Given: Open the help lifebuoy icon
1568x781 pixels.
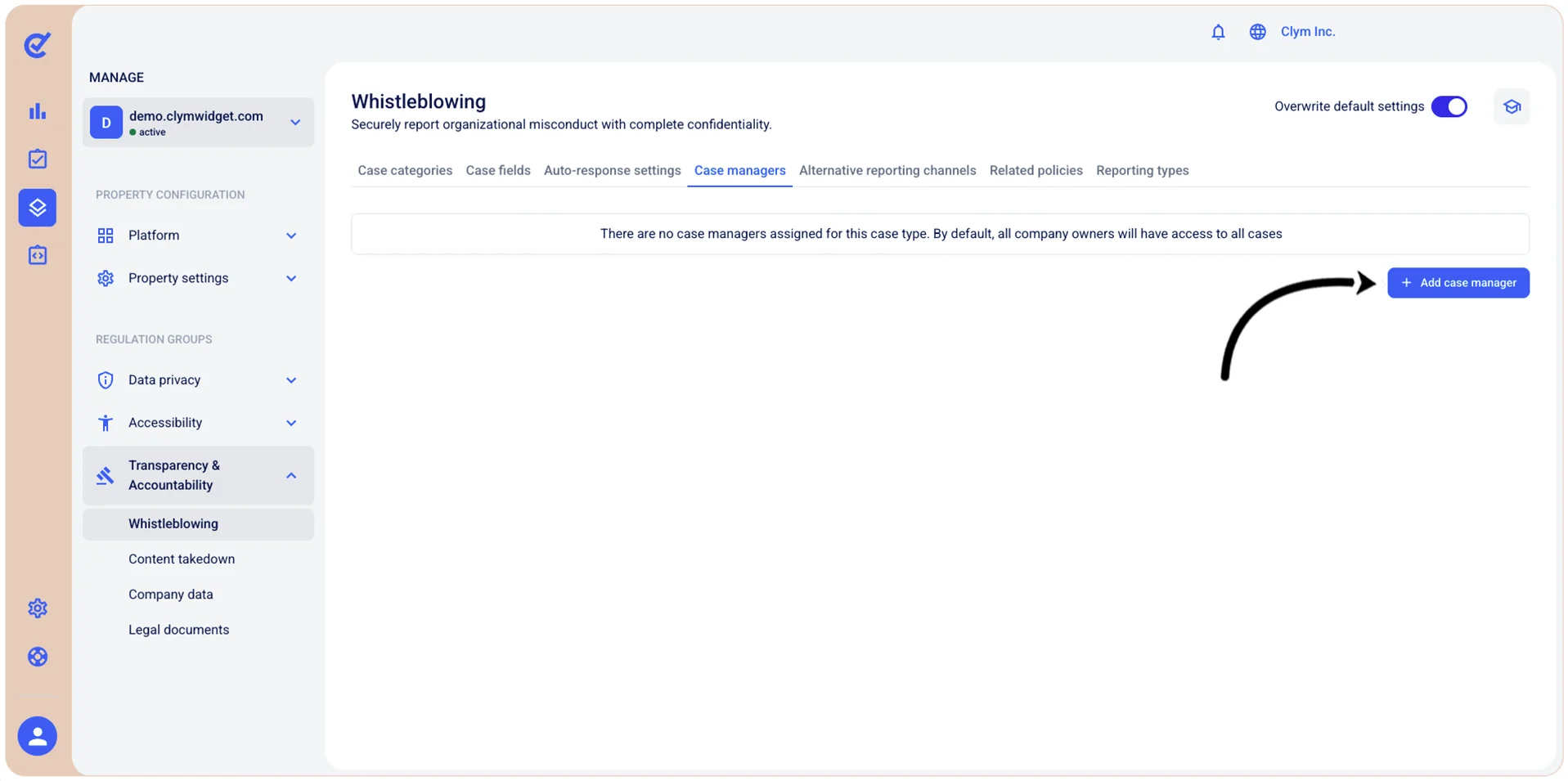Looking at the screenshot, I should [x=38, y=657].
